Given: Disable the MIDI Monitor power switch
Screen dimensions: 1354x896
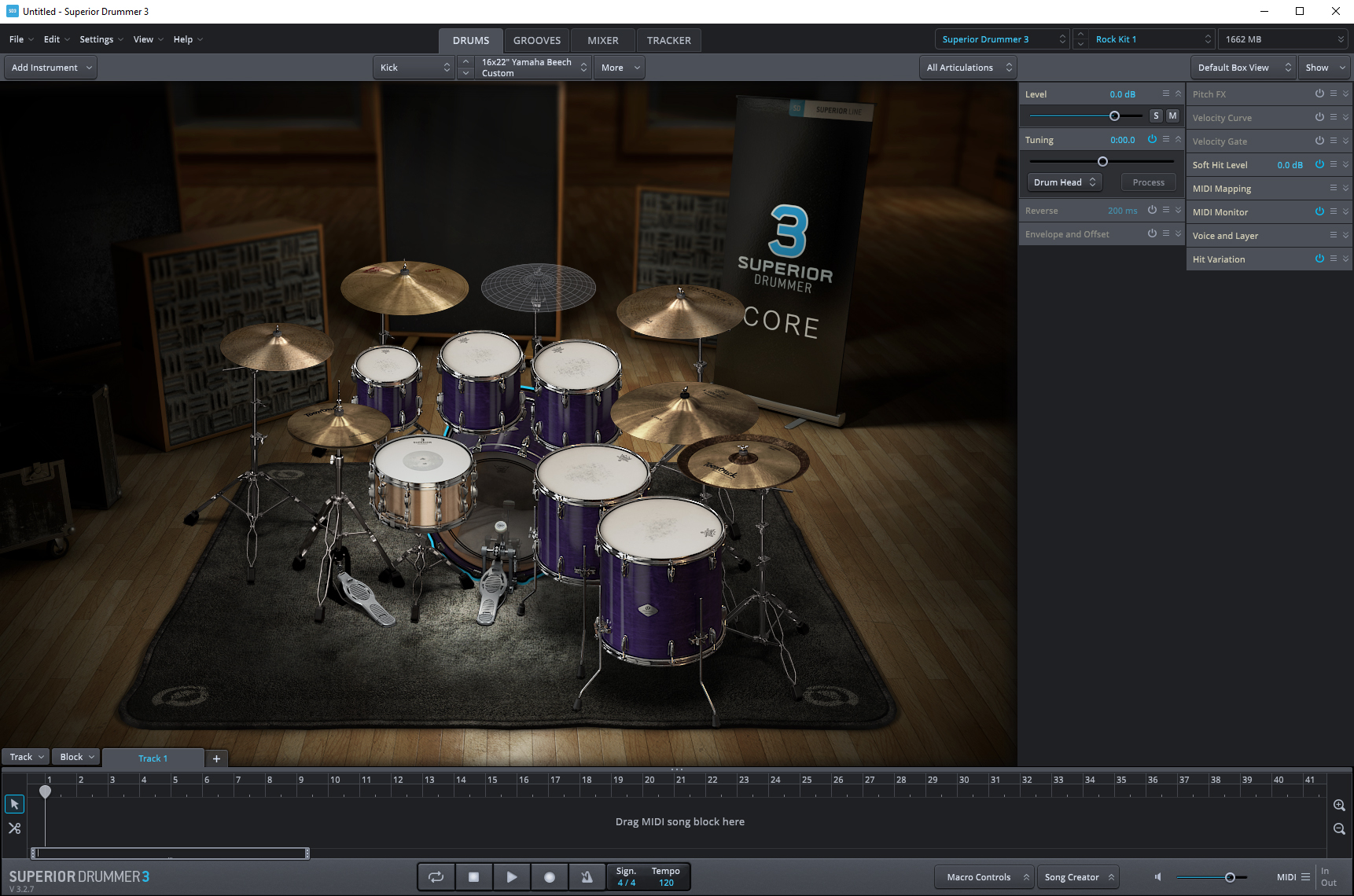Looking at the screenshot, I should coord(1319,211).
